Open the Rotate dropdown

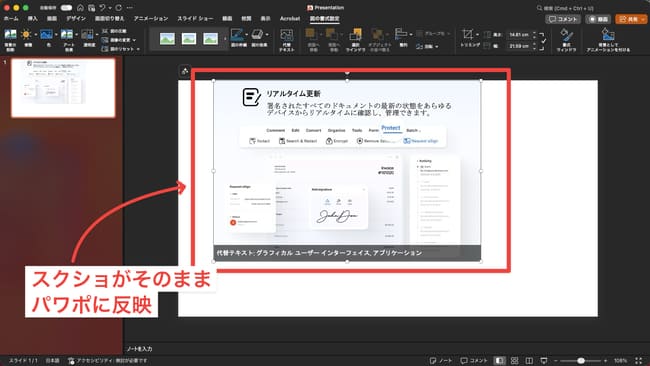coord(427,46)
